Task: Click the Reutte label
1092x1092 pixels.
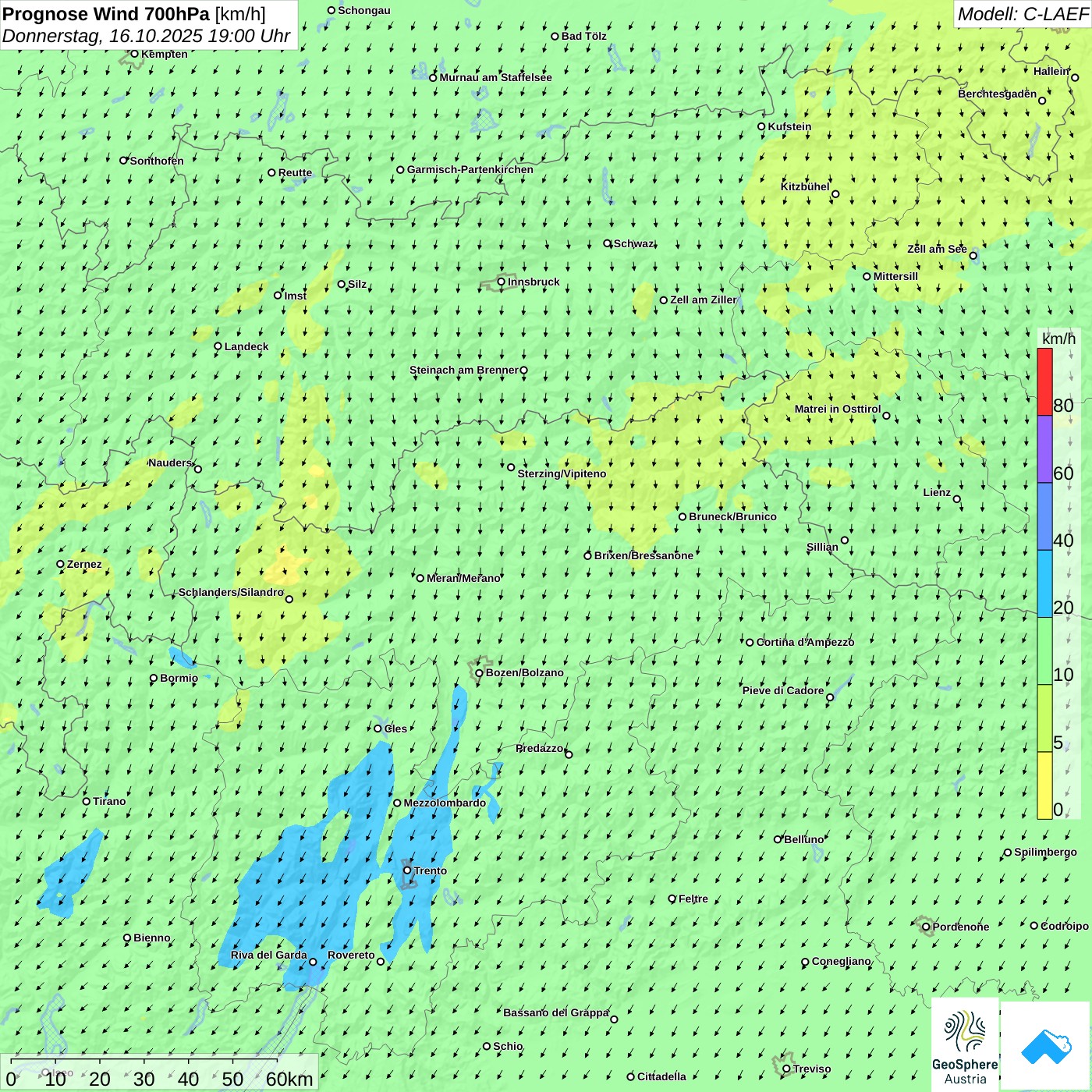Action: [295, 172]
